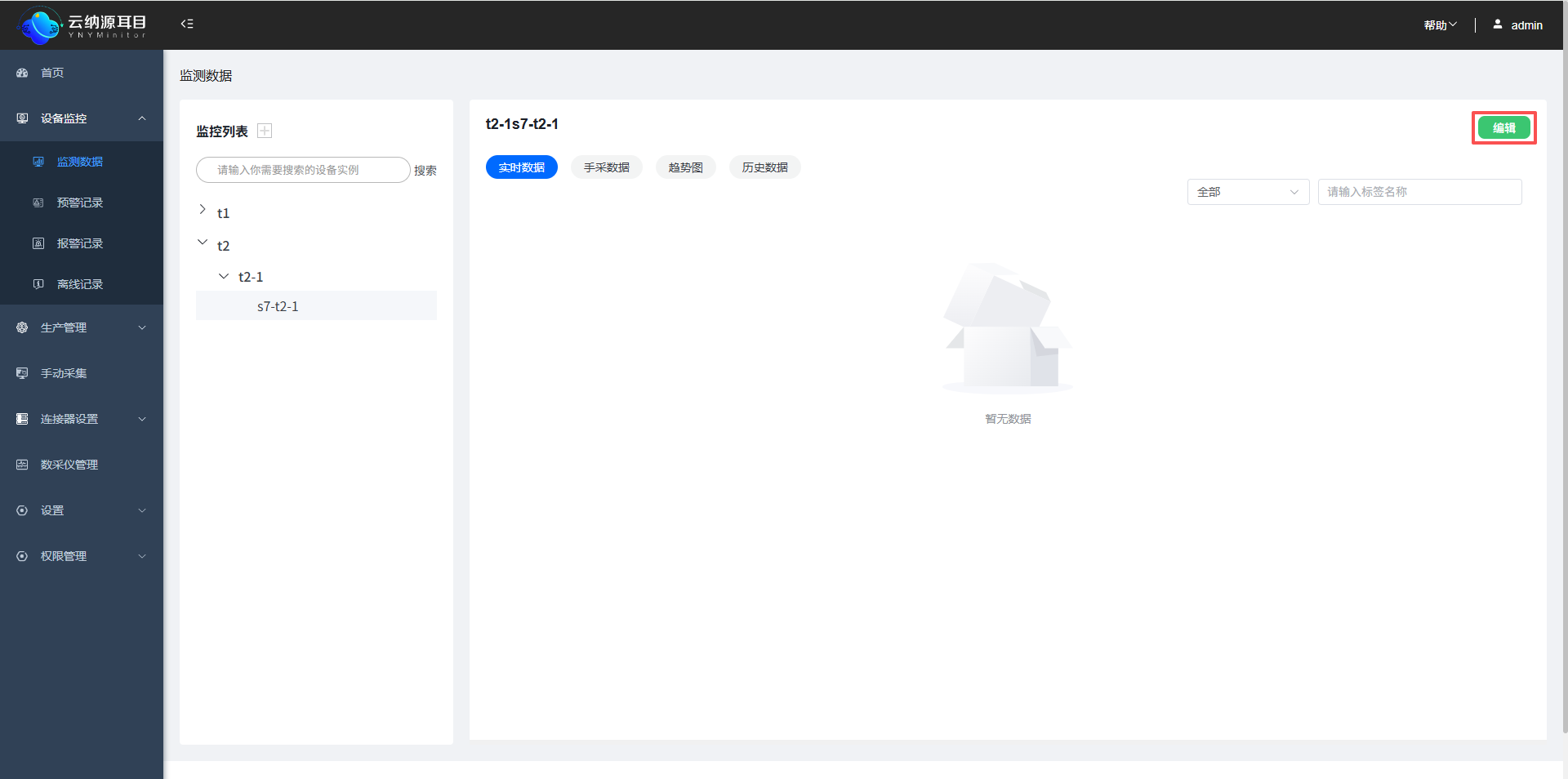Click the 搜索 button
The height and width of the screenshot is (779, 1568).
pyautogui.click(x=425, y=171)
